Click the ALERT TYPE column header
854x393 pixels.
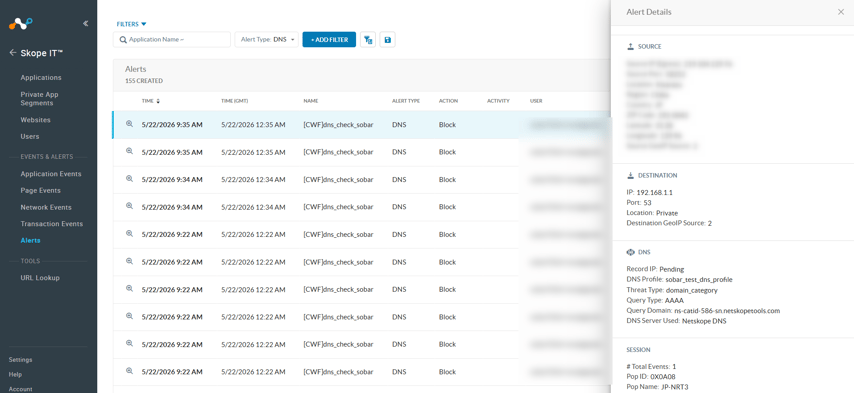click(x=406, y=101)
